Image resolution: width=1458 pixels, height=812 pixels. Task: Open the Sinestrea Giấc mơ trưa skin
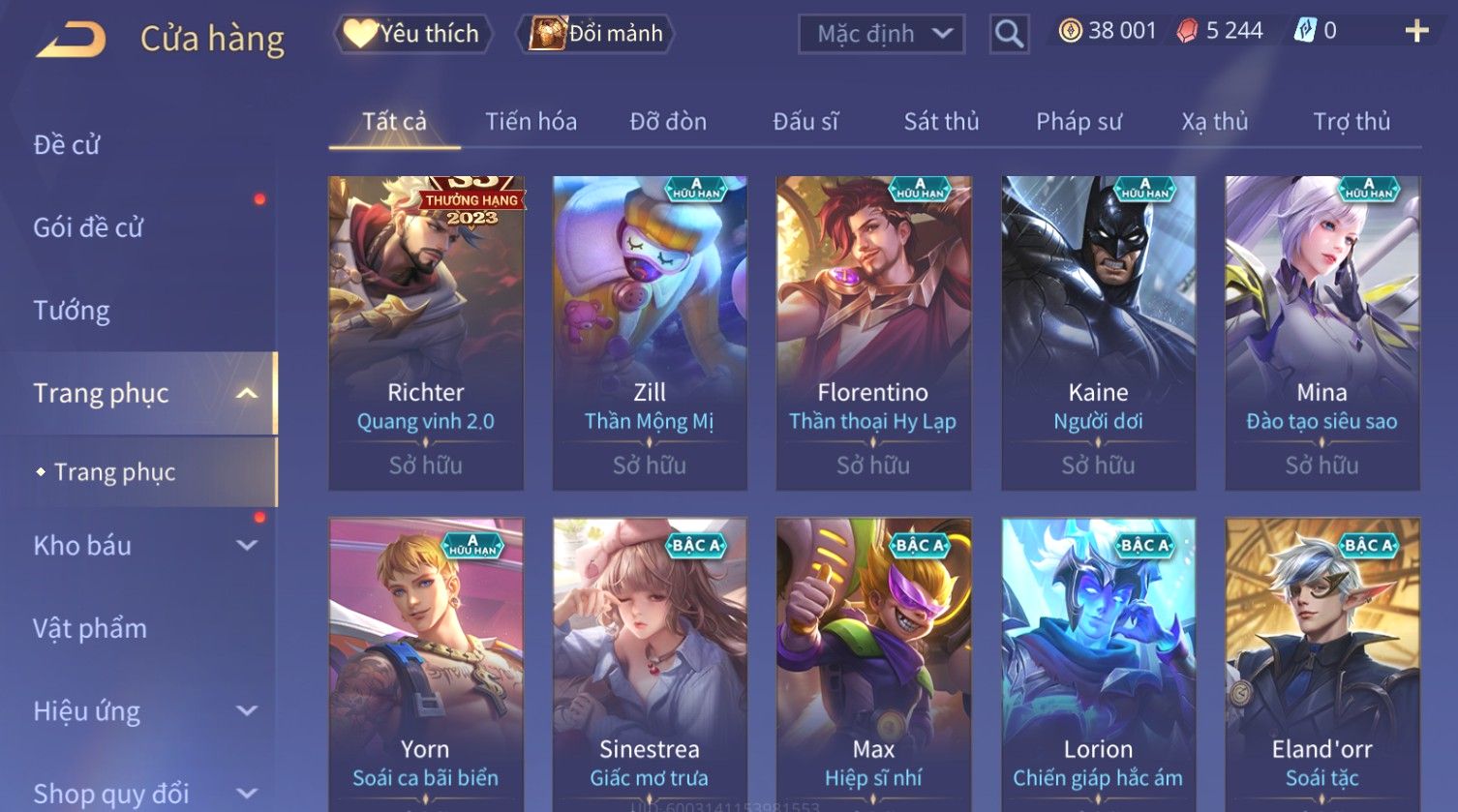click(x=650, y=664)
